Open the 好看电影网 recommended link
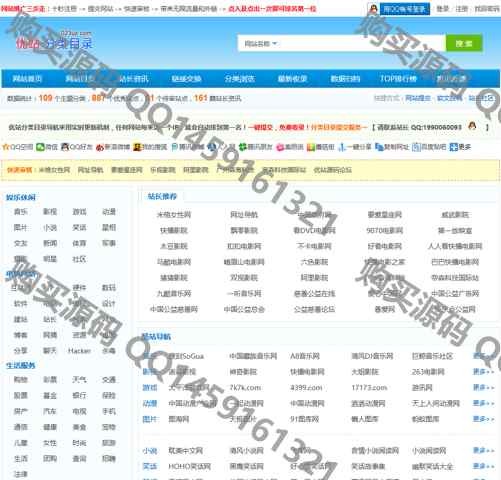Screen dimensions: 501x480 pyautogui.click(x=384, y=246)
